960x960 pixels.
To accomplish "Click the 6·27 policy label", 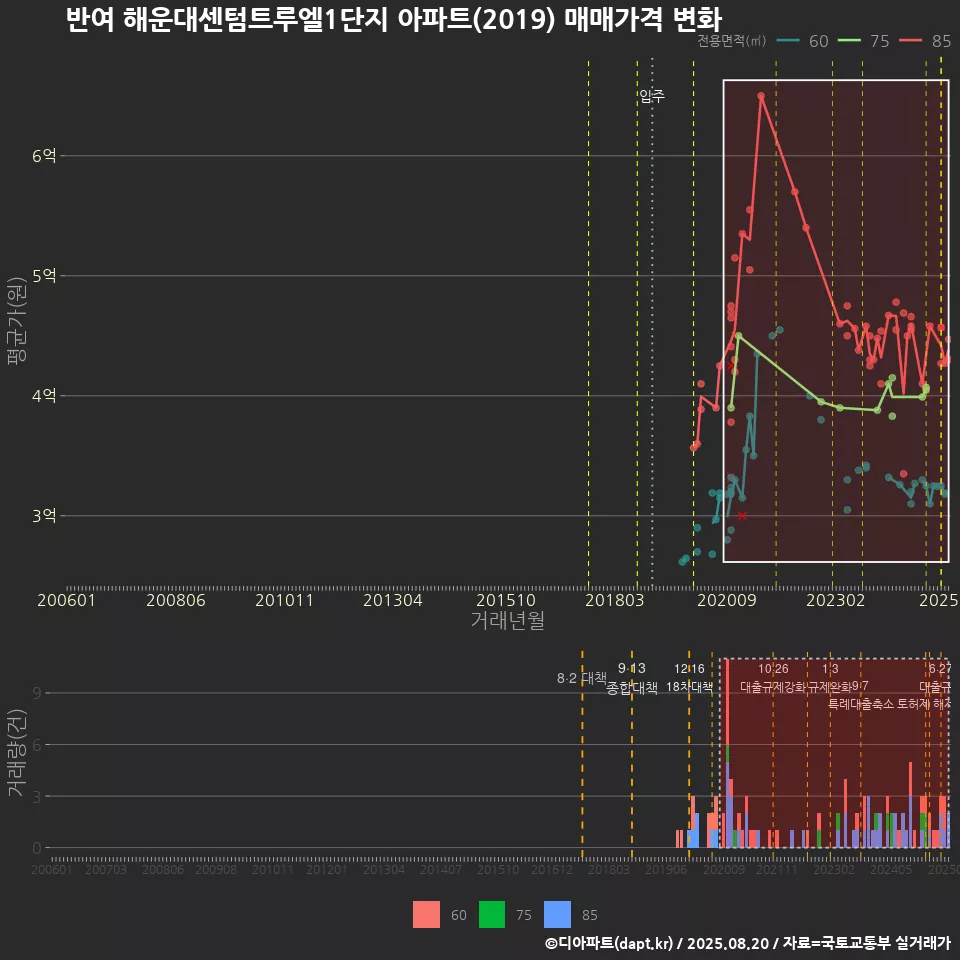I will 940,669.
